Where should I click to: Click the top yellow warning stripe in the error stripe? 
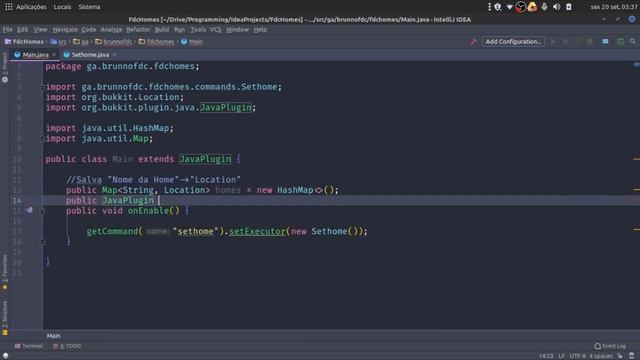636,159
